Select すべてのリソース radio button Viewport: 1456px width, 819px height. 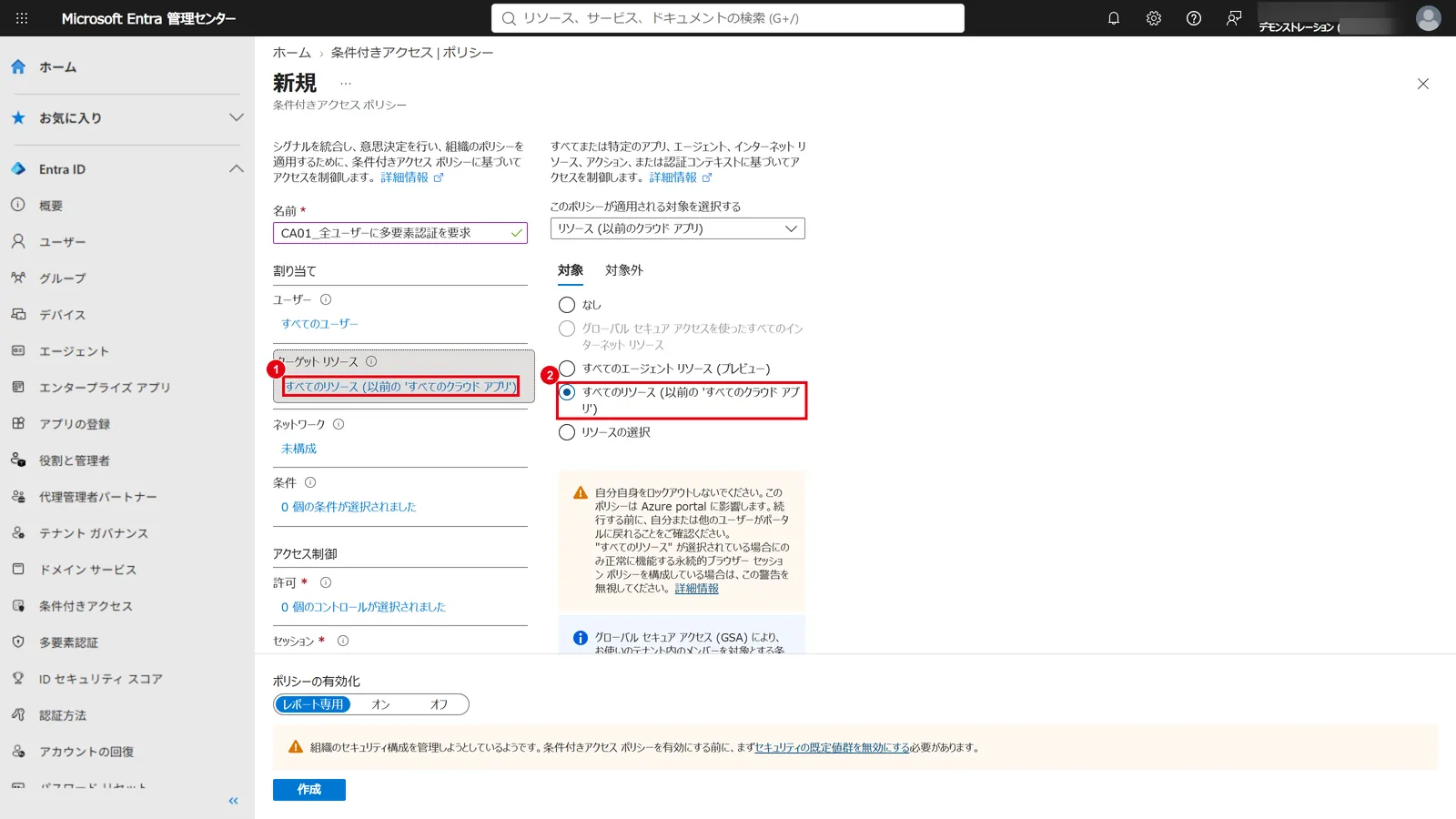point(567,392)
